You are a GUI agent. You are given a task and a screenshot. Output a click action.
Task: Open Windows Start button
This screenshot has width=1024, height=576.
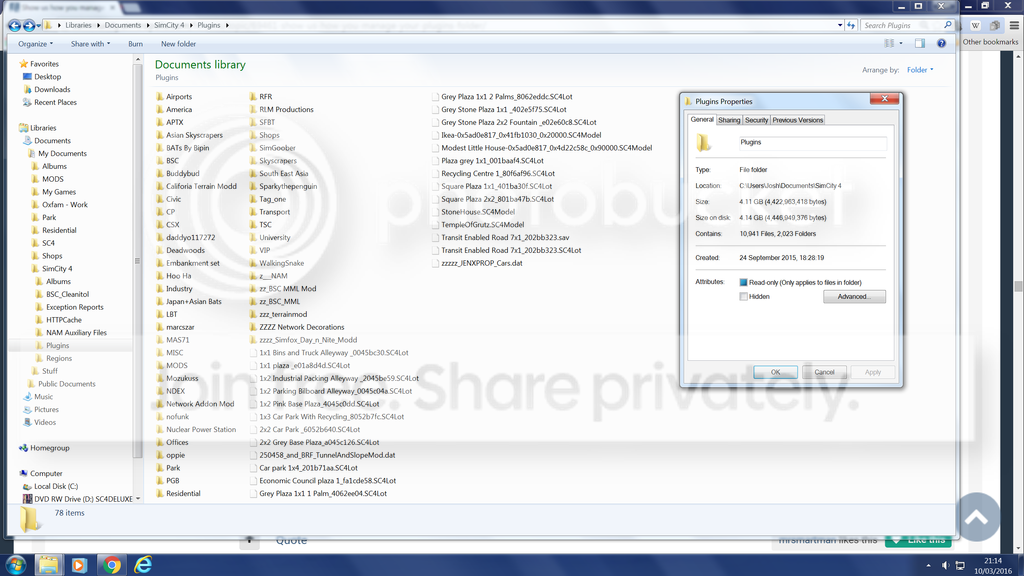coord(16,565)
